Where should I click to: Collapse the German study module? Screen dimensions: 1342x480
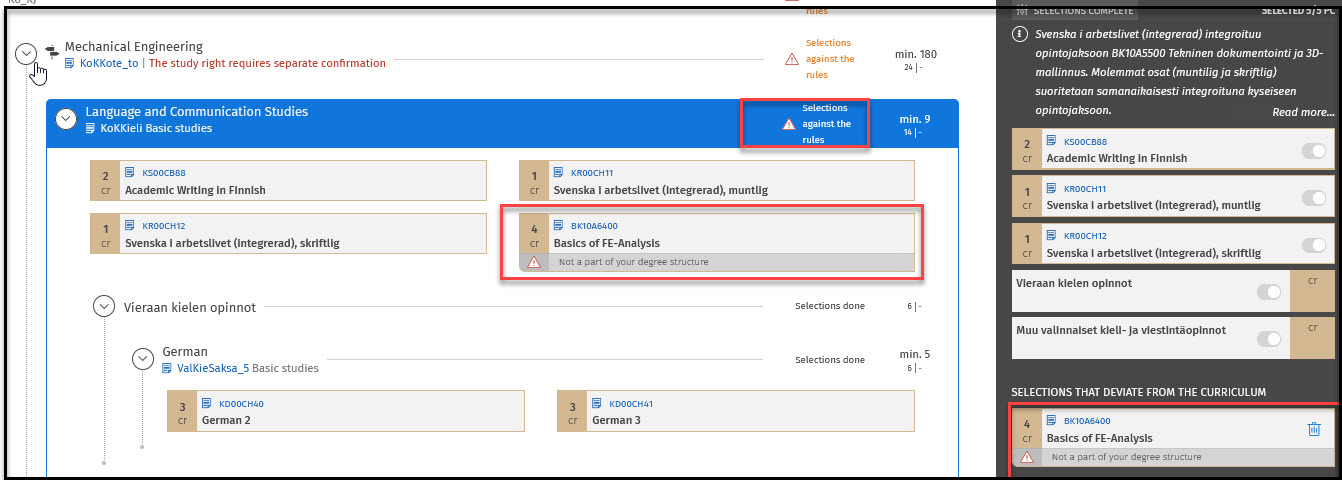143,359
